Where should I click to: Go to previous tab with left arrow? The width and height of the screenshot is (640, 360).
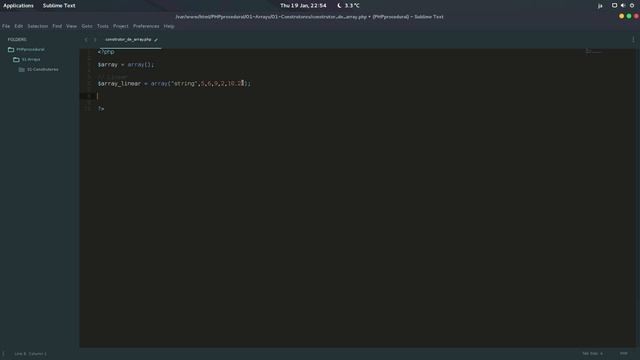point(86,40)
